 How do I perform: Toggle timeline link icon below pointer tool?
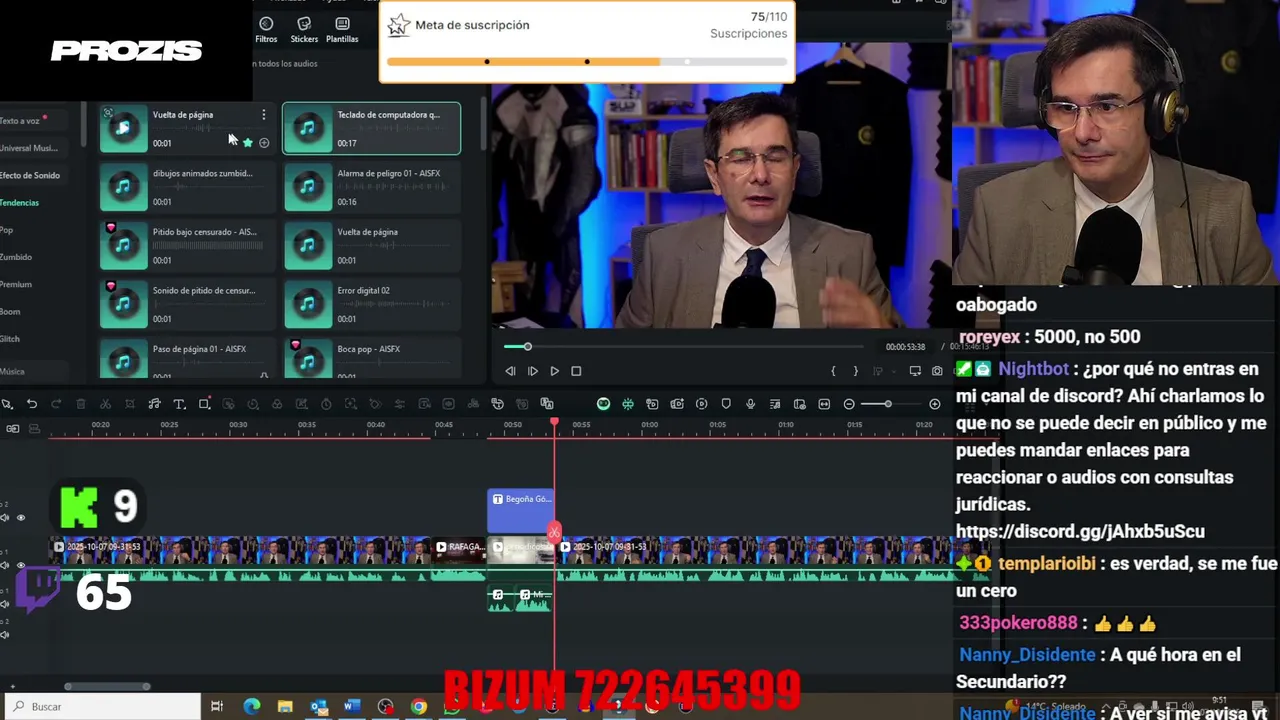(13, 428)
